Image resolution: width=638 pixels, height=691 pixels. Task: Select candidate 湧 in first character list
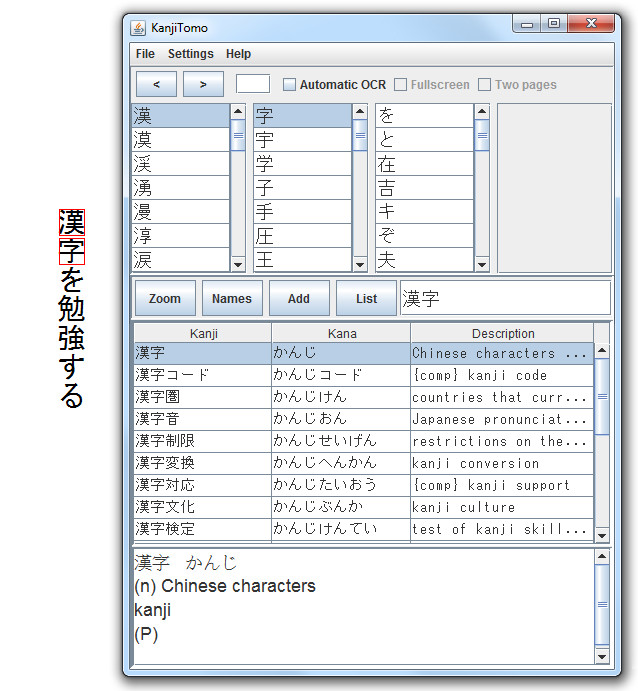[x=180, y=188]
